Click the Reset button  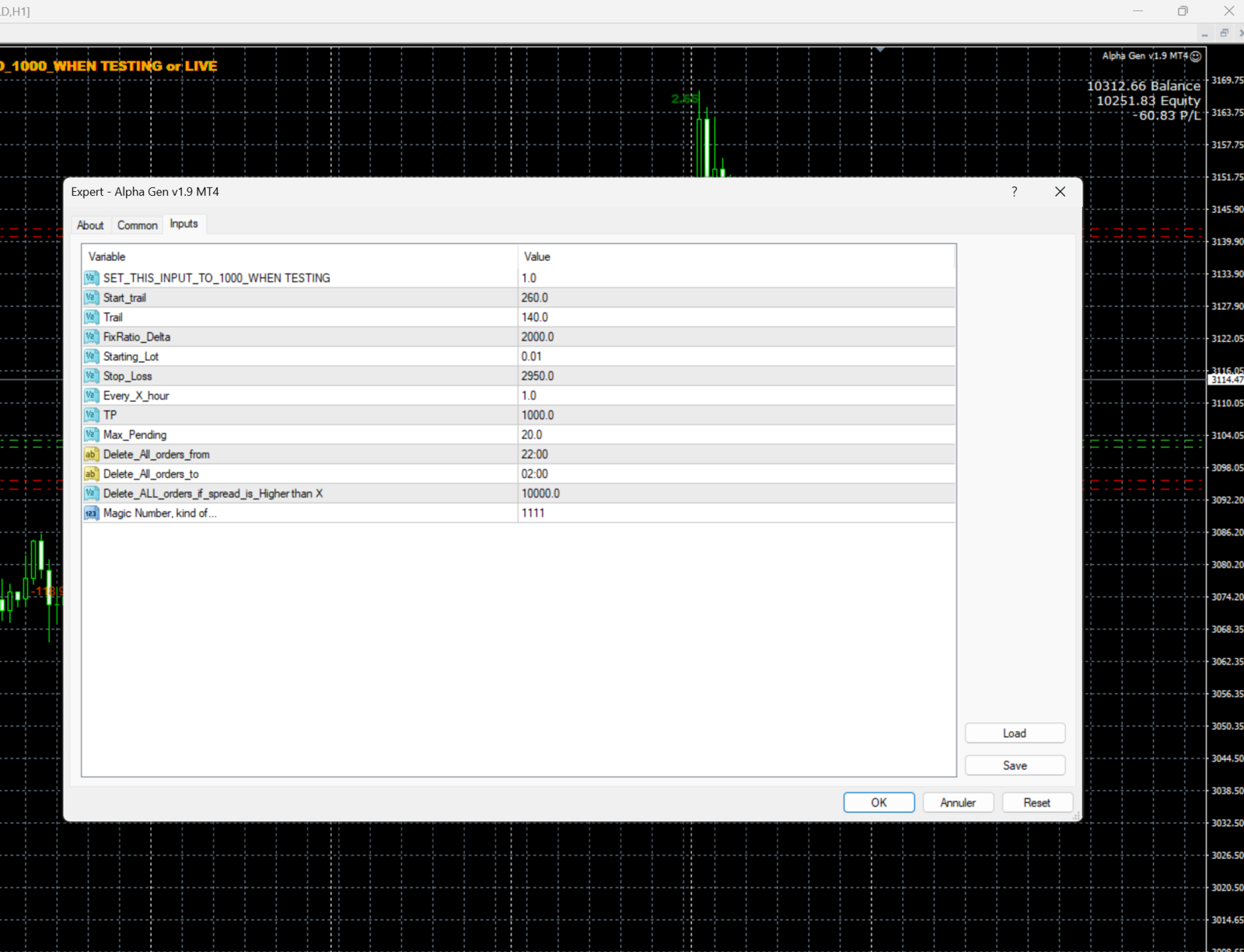point(1036,803)
